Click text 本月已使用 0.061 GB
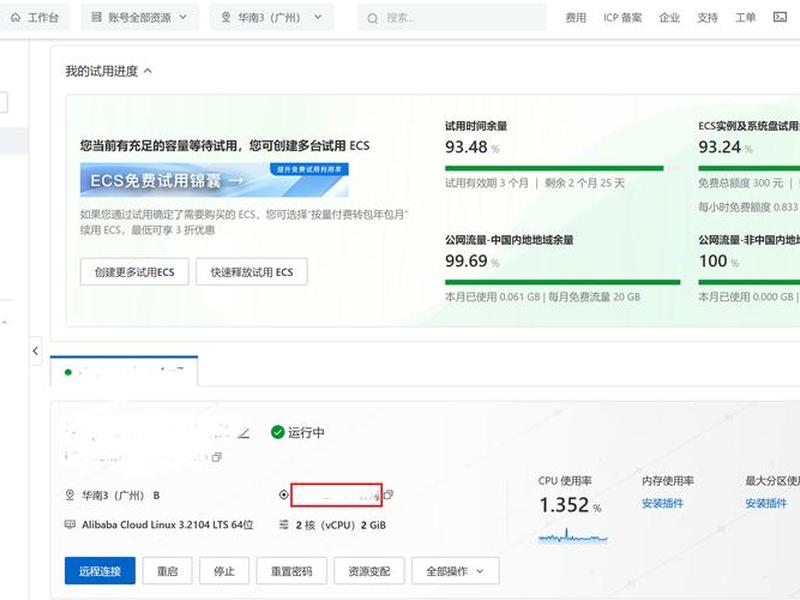Viewport: 800px width, 600px height. pos(492,297)
